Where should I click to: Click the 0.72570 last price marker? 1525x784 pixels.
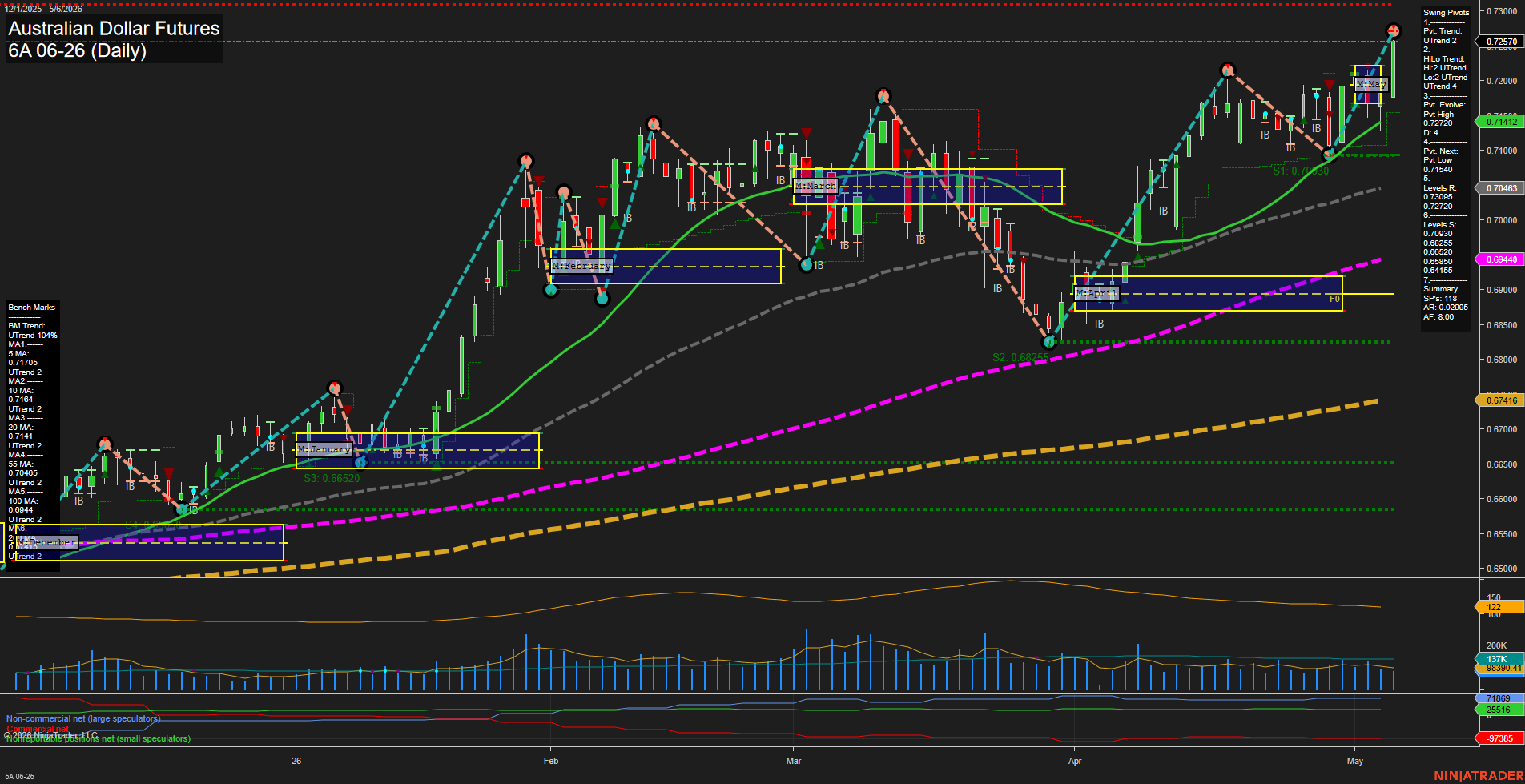pyautogui.click(x=1502, y=42)
